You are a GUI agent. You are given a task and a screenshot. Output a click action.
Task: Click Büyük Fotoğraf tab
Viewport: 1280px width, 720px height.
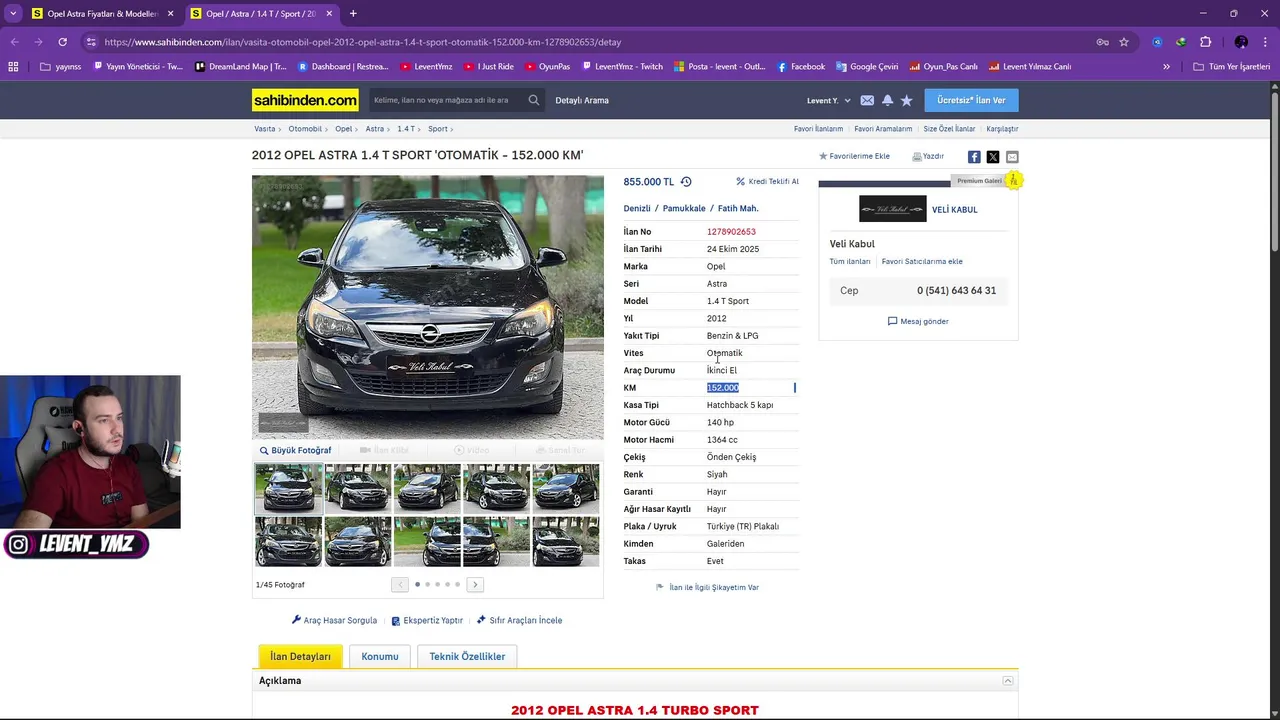[x=296, y=450]
